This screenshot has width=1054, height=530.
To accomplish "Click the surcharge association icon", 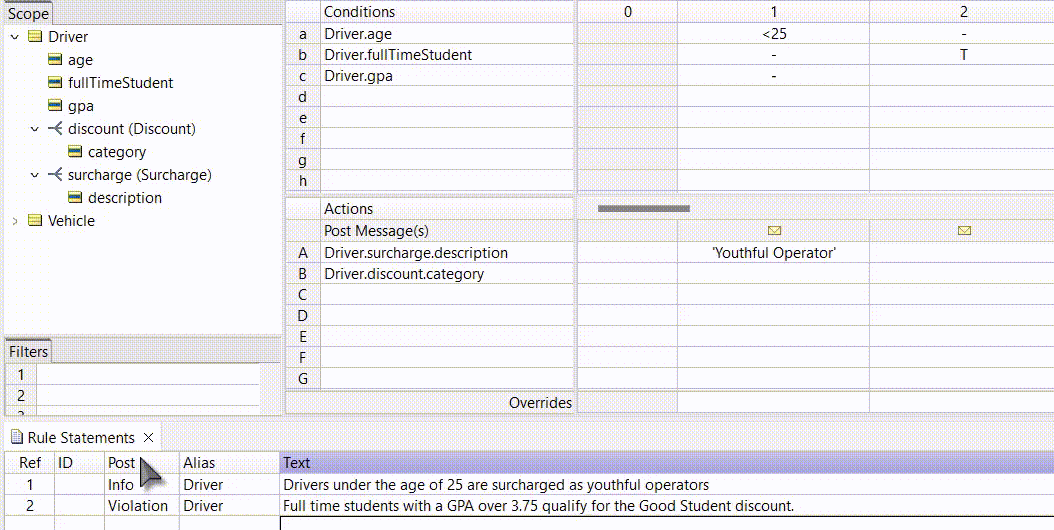I will [x=55, y=175].
